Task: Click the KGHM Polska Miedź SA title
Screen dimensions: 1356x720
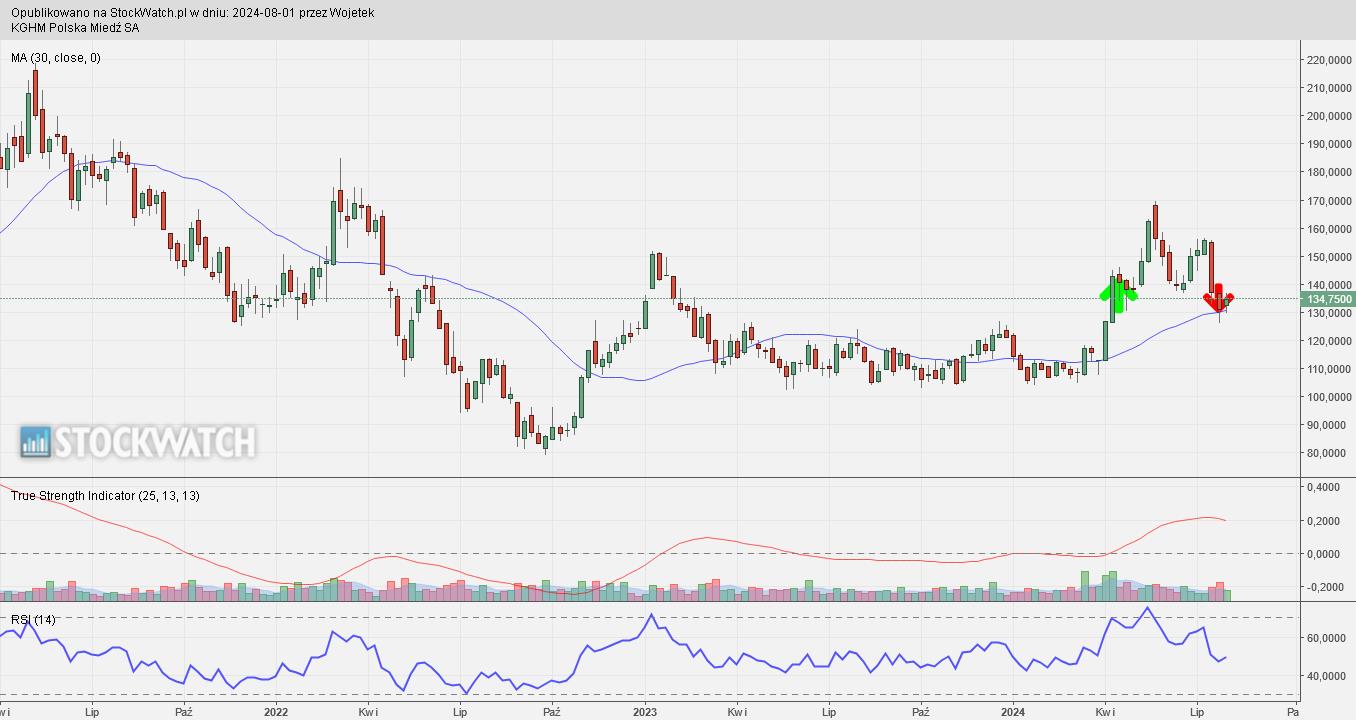Action: point(75,28)
